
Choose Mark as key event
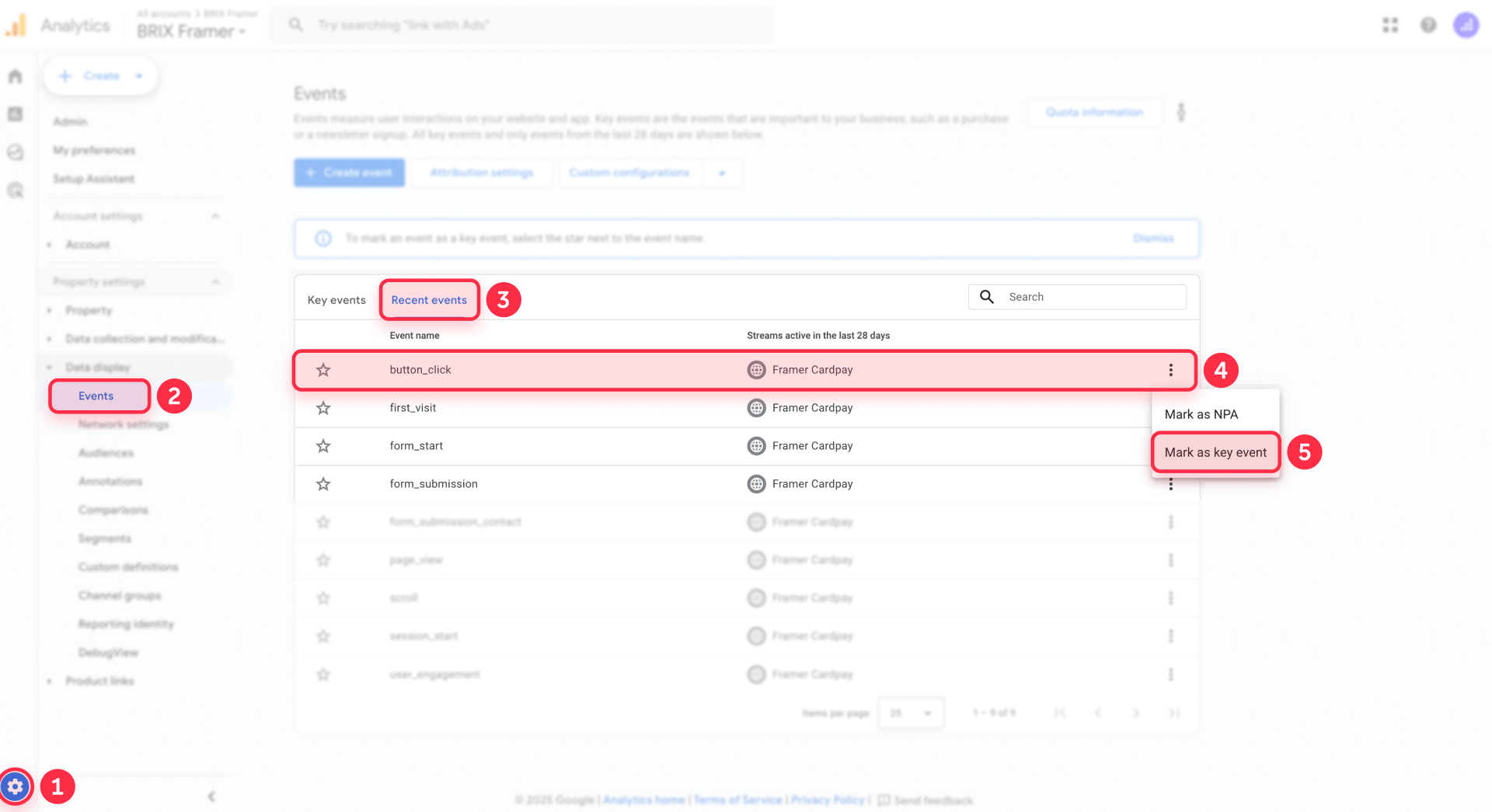(x=1215, y=452)
